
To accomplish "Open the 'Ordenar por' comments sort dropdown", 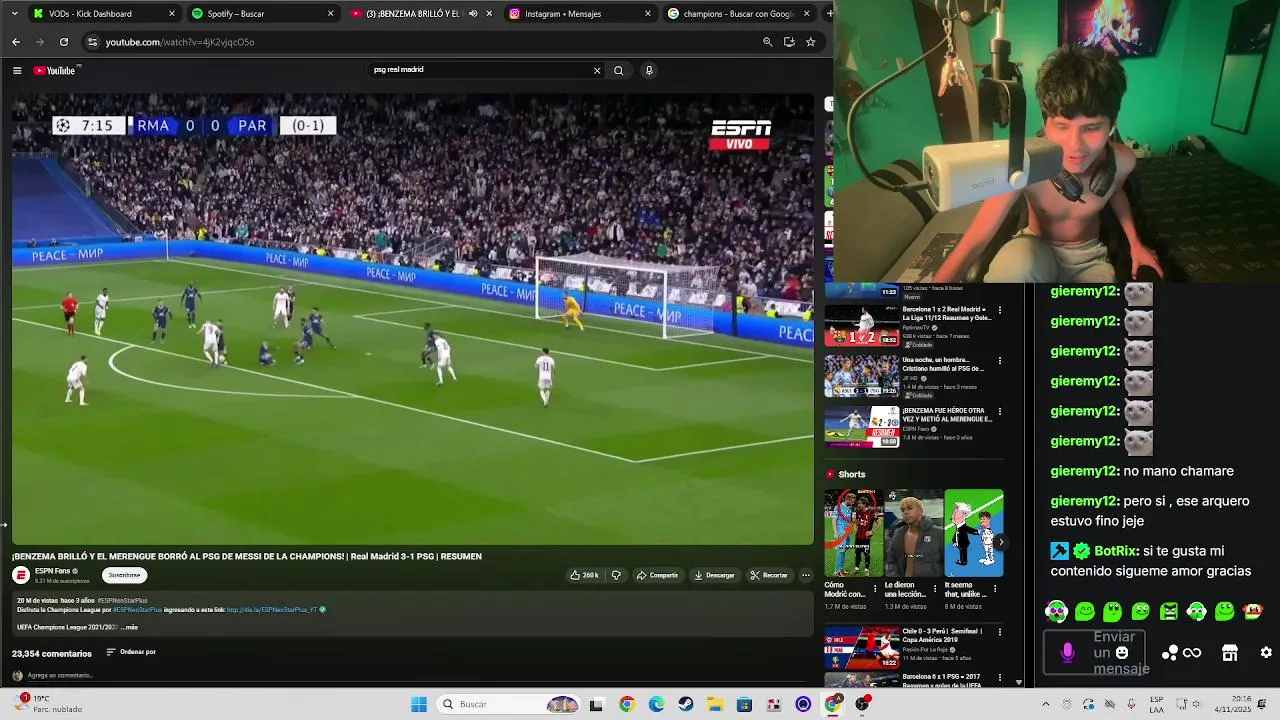I will (x=131, y=652).
